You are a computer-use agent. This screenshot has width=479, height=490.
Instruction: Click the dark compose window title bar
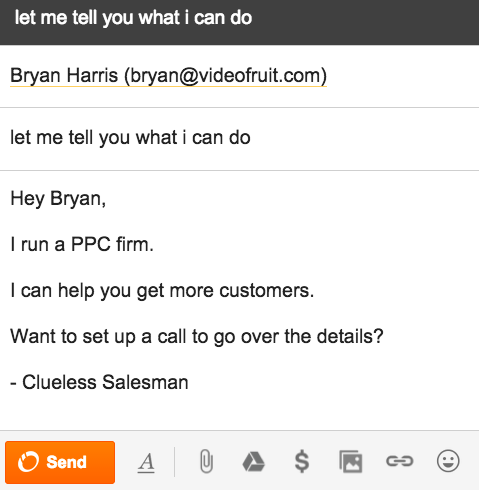click(239, 22)
